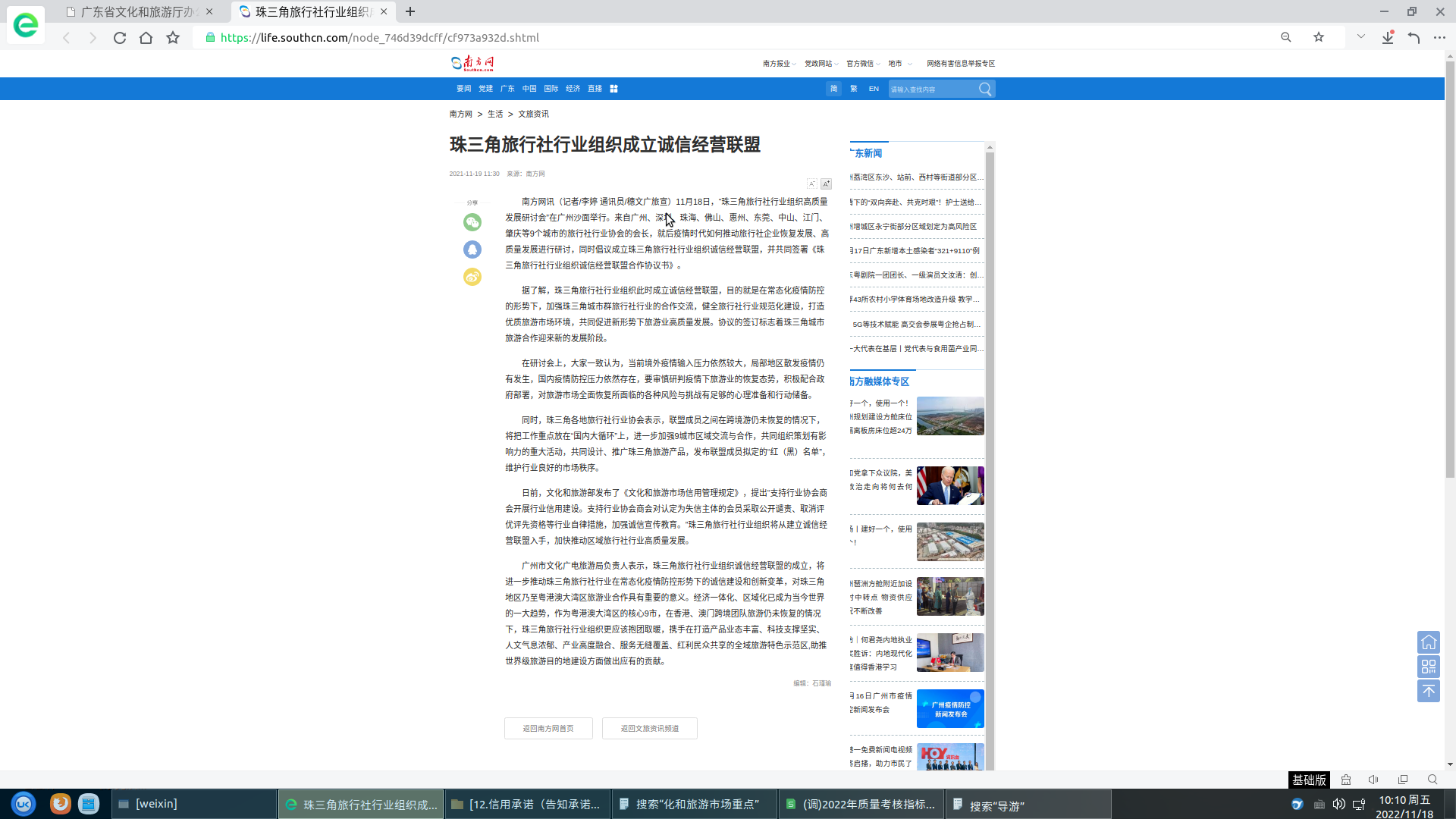Image resolution: width=1456 pixels, height=819 pixels.
Task: Switch the site to Traditional Chinese (繁)
Action: pos(853,89)
